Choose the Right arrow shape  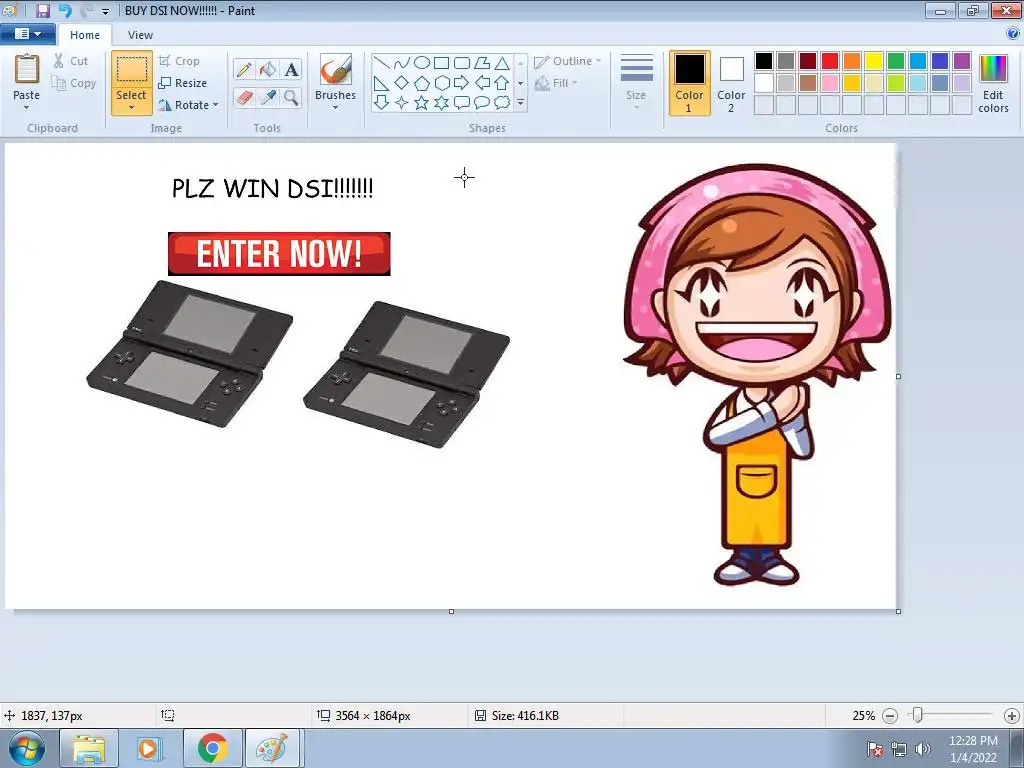[462, 83]
